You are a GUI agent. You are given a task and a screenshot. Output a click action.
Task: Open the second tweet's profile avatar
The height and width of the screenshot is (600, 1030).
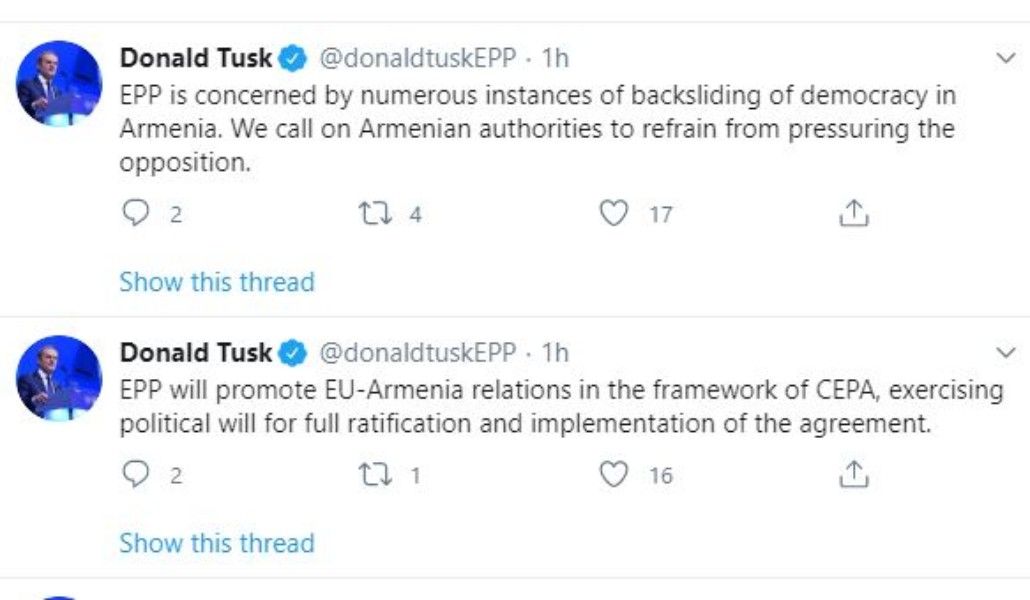59,377
